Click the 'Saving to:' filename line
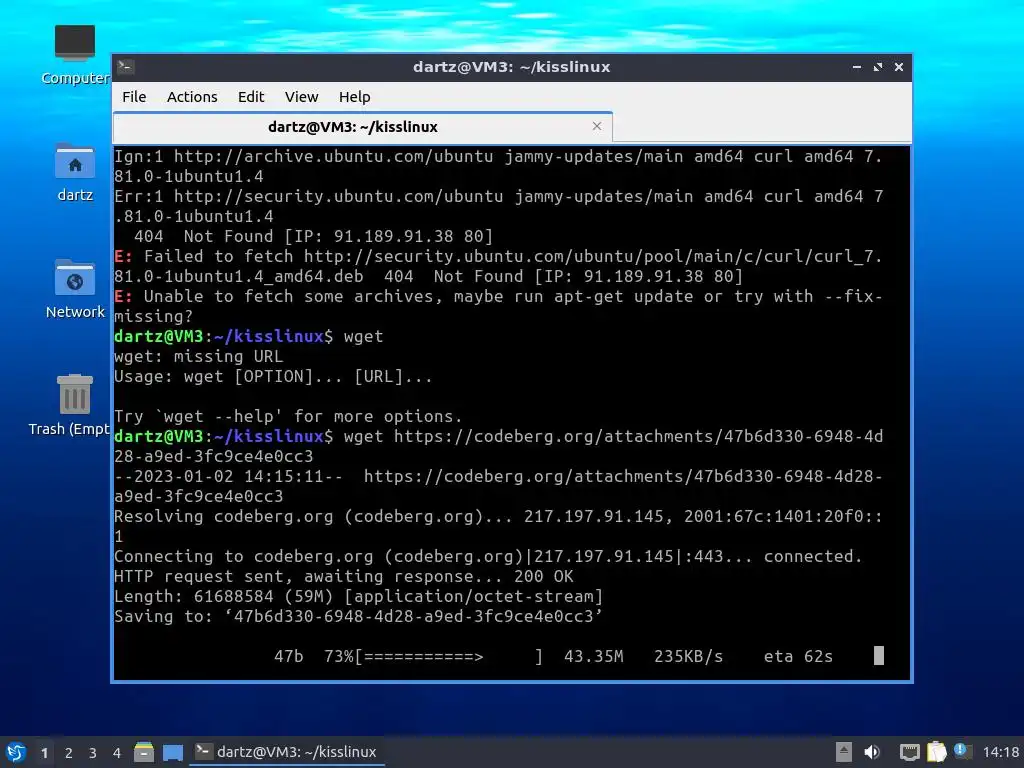The image size is (1024, 768). 358,616
